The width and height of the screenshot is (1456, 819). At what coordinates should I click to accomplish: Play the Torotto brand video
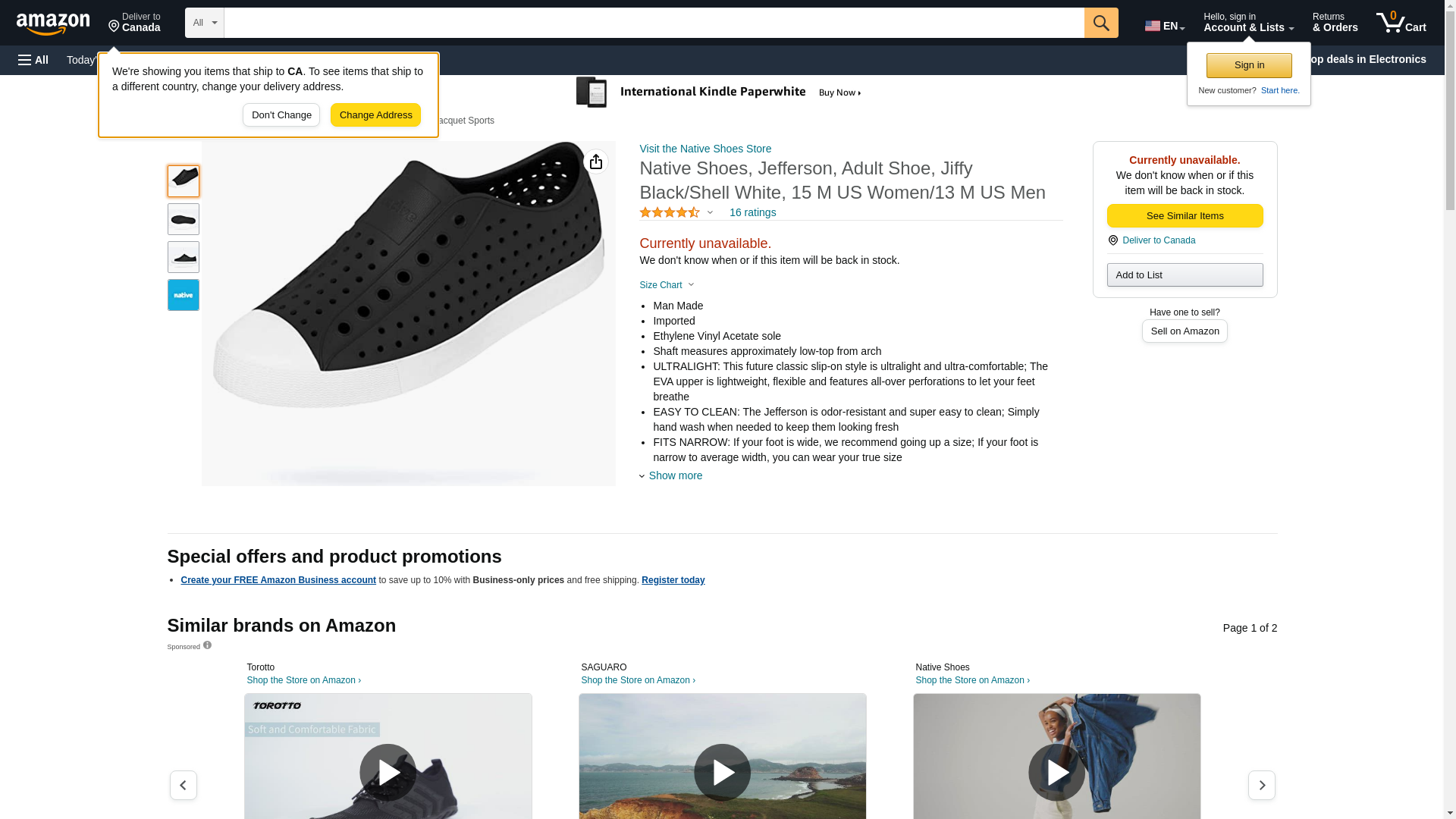pos(388,772)
